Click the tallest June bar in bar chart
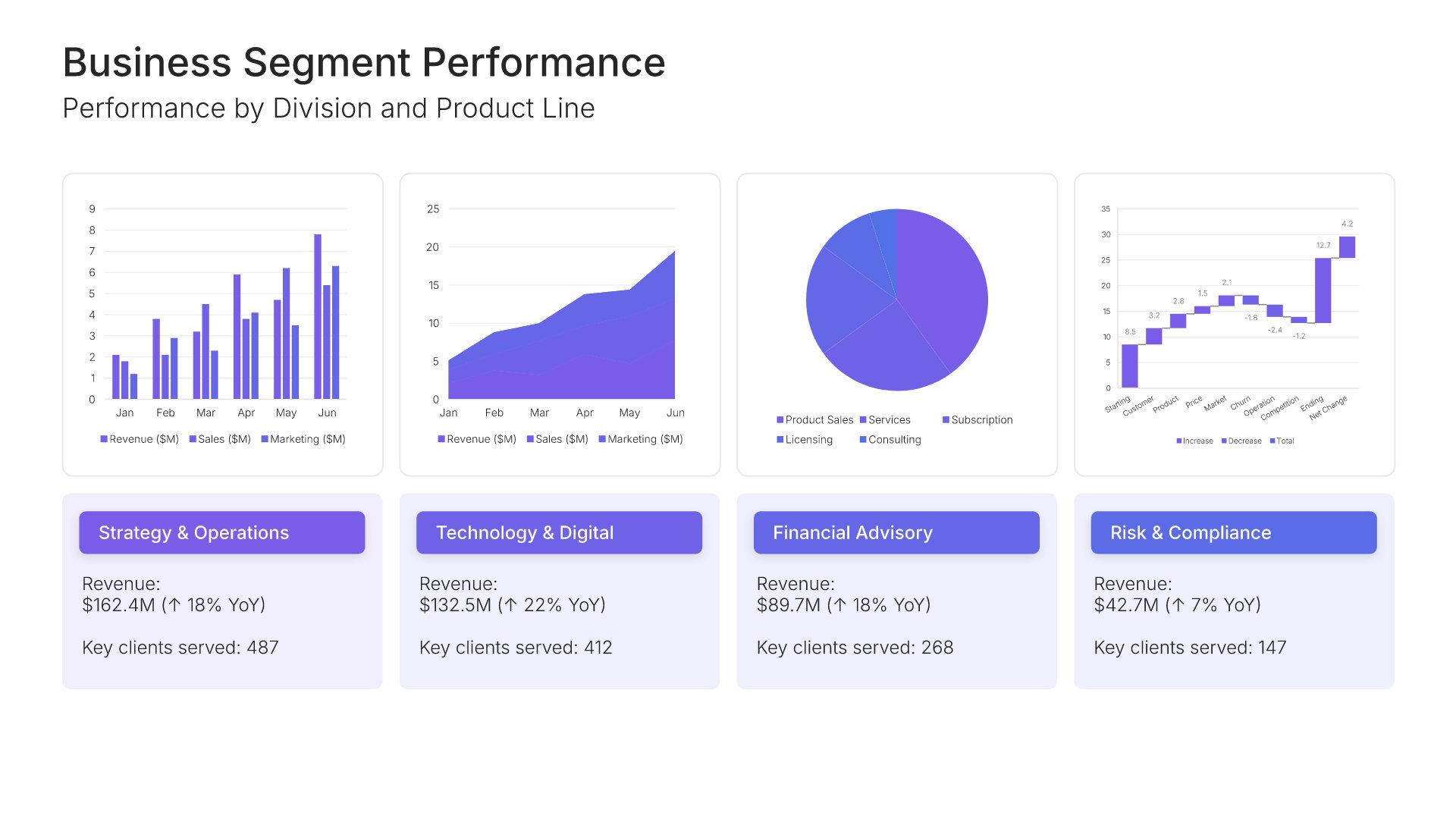 pyautogui.click(x=318, y=318)
